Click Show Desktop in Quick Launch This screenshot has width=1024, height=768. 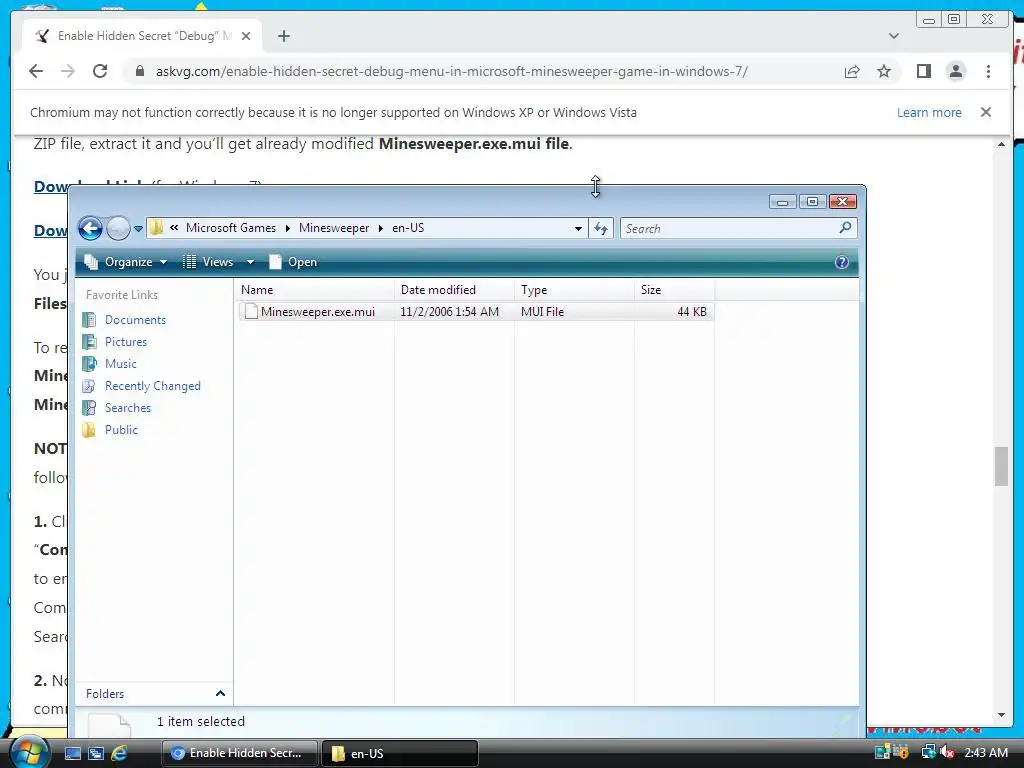point(72,753)
